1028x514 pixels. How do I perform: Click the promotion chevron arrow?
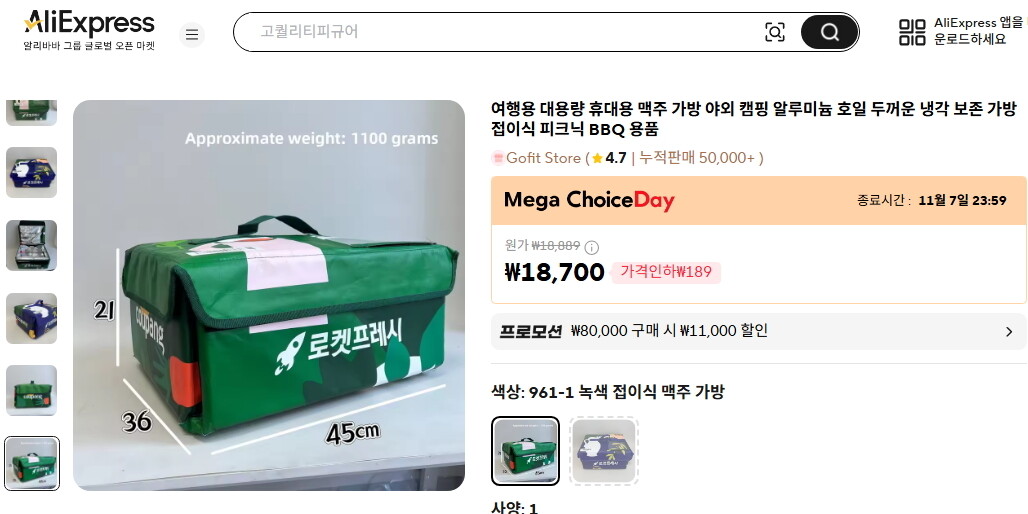click(x=1009, y=332)
